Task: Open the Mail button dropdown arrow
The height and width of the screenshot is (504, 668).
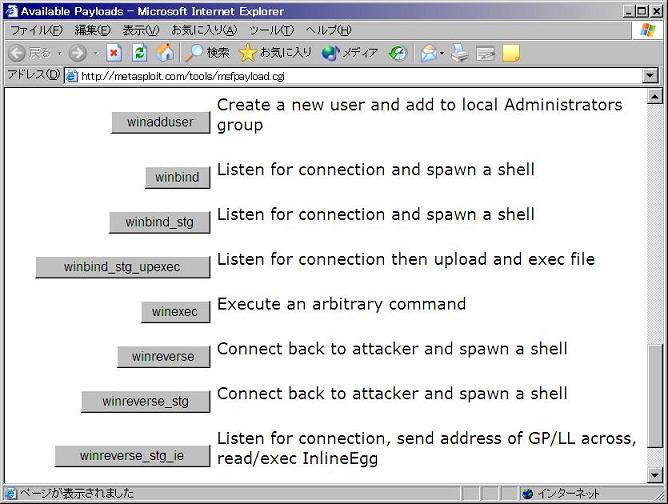Action: (442, 53)
